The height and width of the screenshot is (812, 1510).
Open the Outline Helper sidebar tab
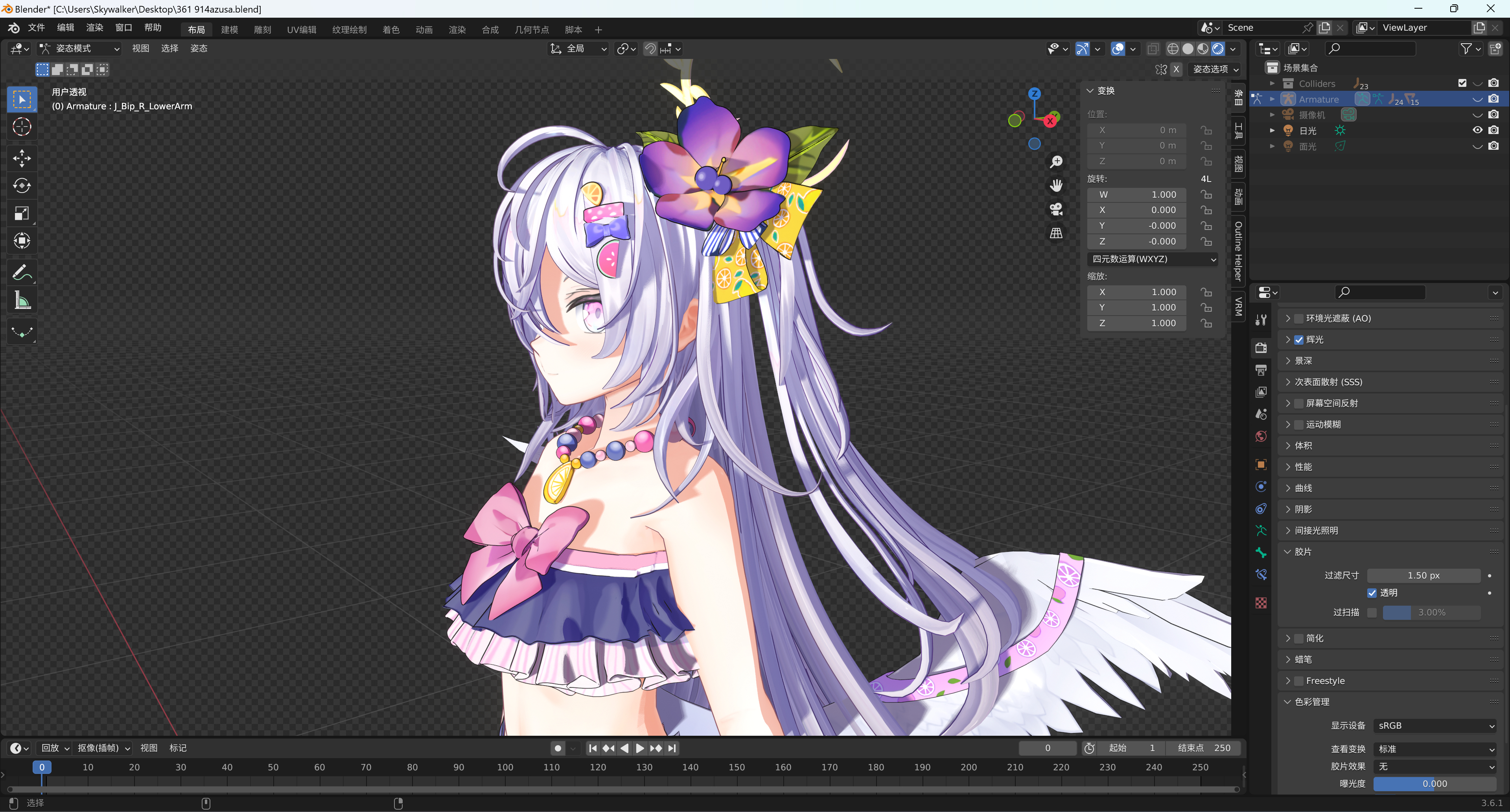pyautogui.click(x=1238, y=251)
